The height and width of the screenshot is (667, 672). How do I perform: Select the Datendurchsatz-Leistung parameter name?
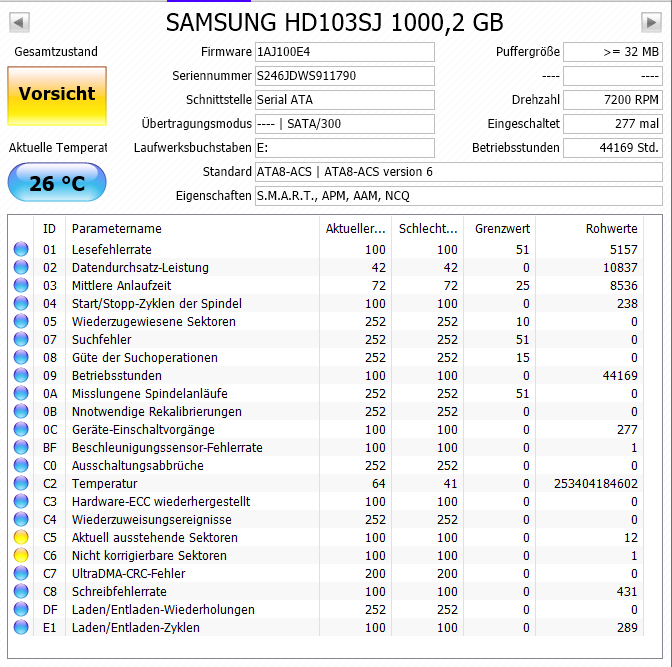pos(140,267)
